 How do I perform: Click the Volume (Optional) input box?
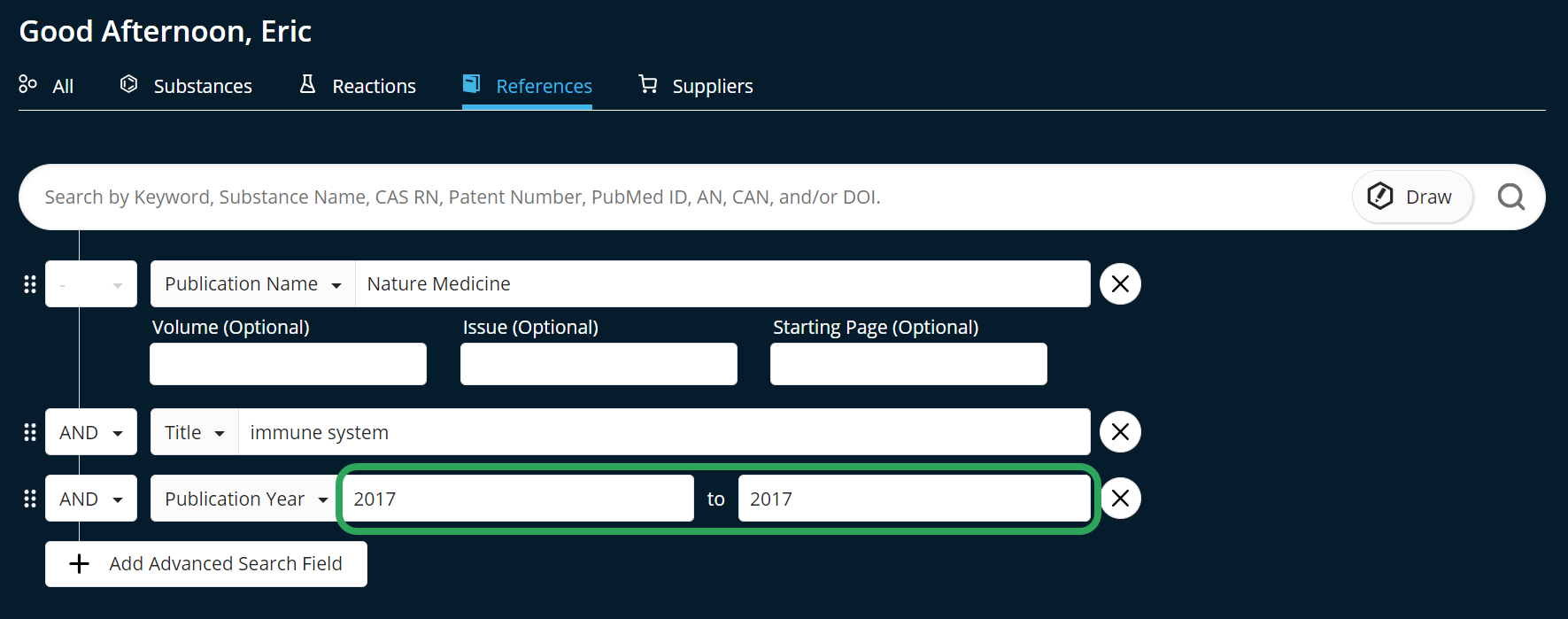click(288, 364)
